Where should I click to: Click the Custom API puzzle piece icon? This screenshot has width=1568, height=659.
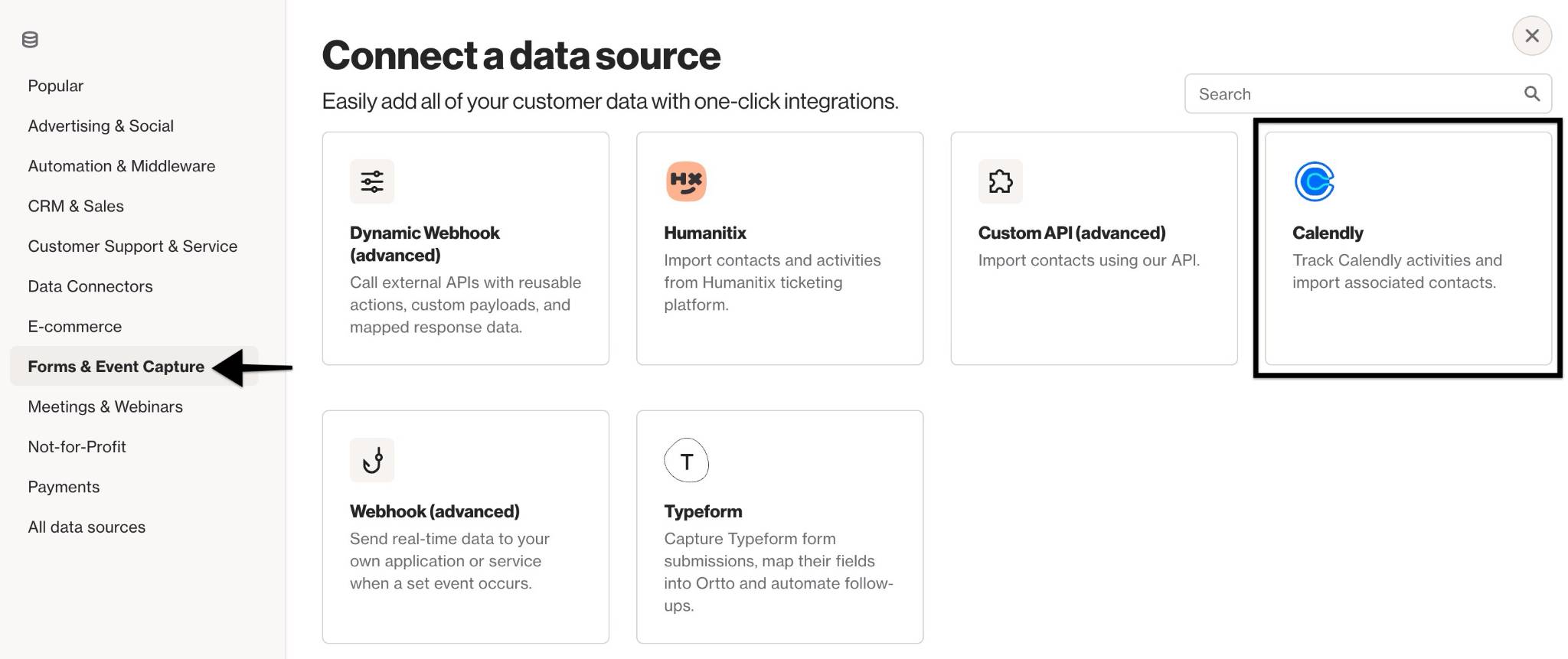1000,181
